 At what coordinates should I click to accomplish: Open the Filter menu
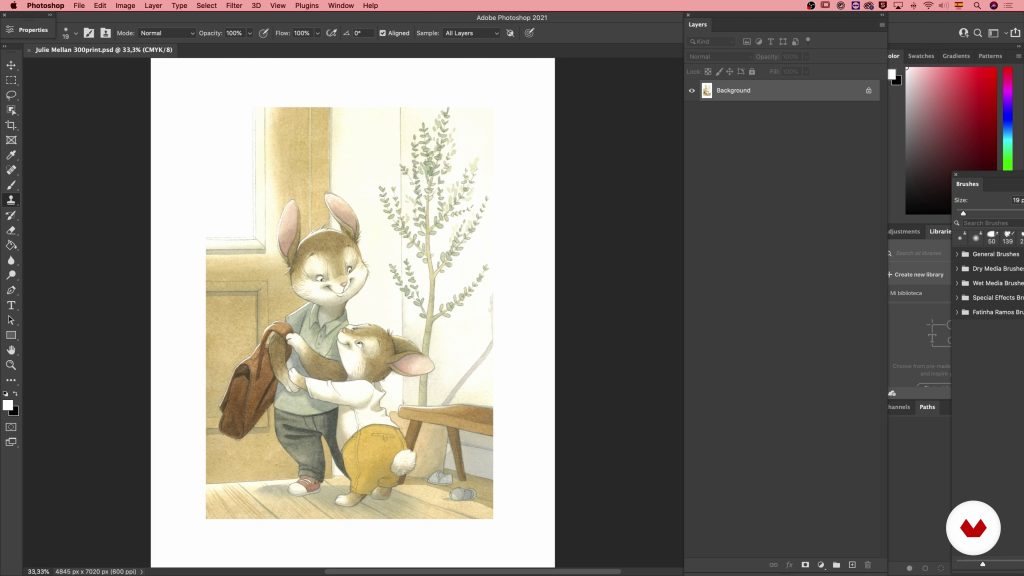click(234, 5)
